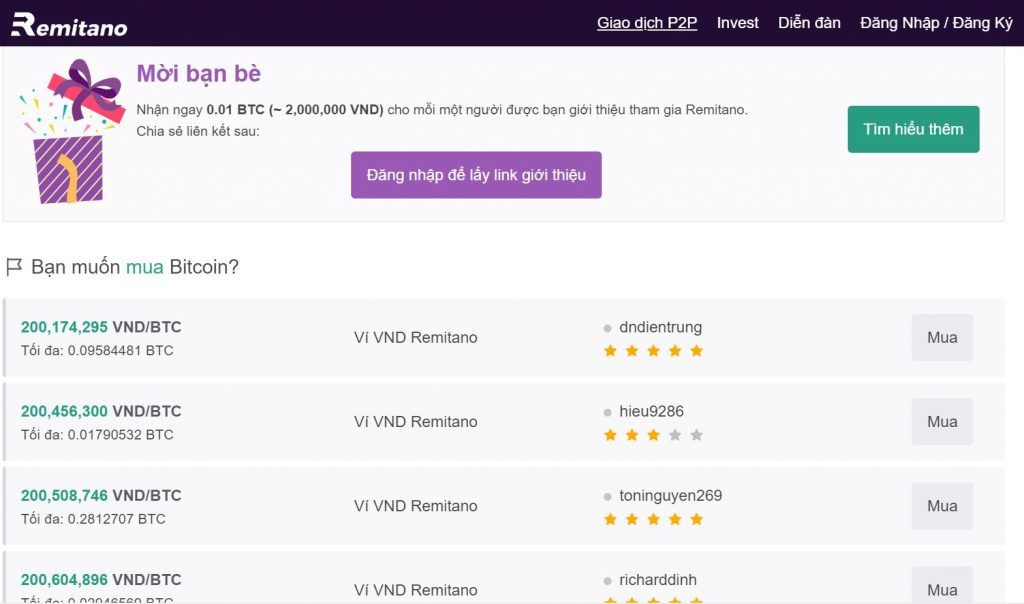Click the word mua in the Bitcoin heading

tap(144, 267)
